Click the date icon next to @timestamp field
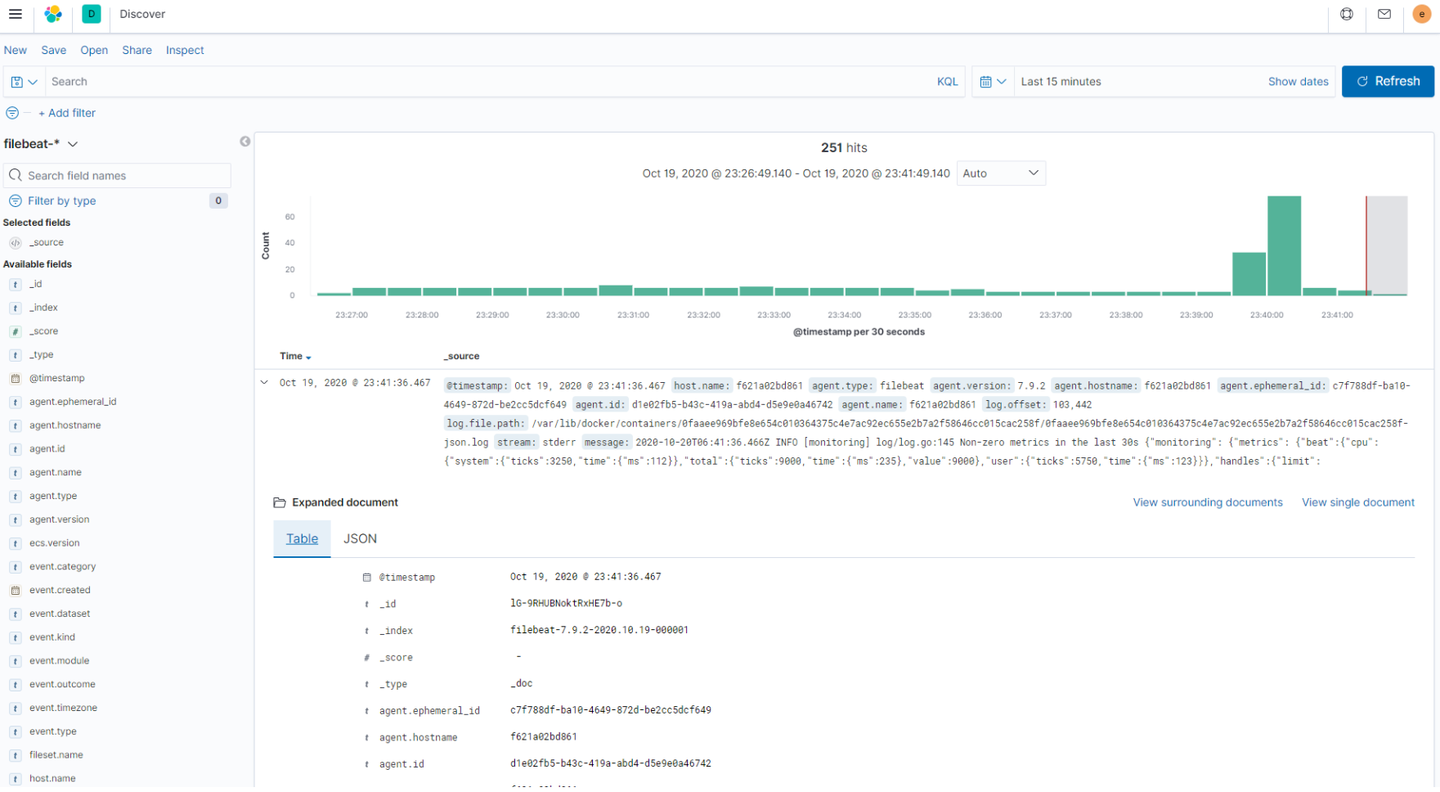 (x=15, y=379)
